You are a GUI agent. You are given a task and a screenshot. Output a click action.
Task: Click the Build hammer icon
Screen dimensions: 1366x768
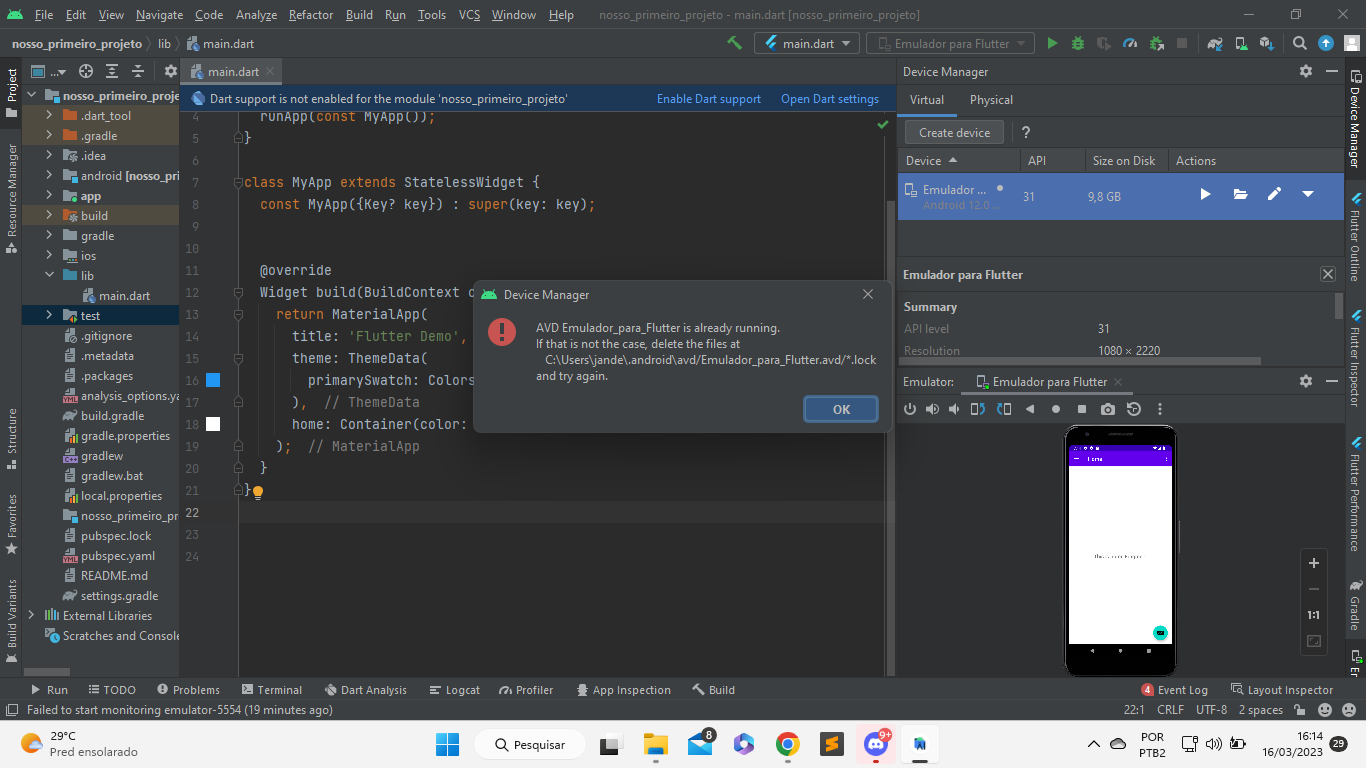point(735,43)
